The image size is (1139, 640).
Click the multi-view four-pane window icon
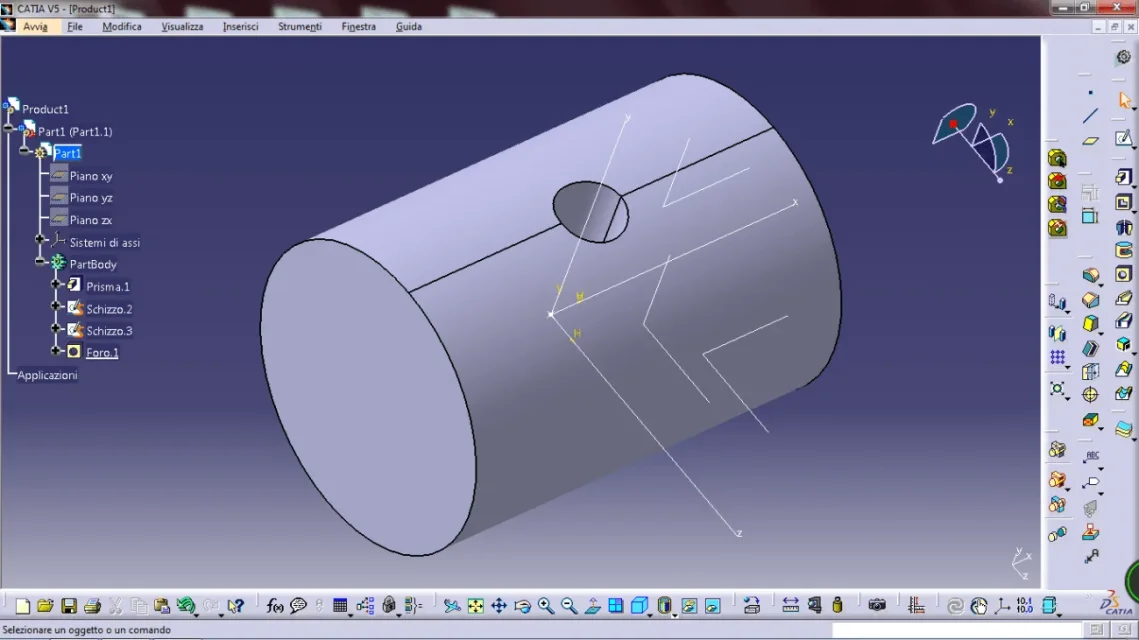click(616, 606)
